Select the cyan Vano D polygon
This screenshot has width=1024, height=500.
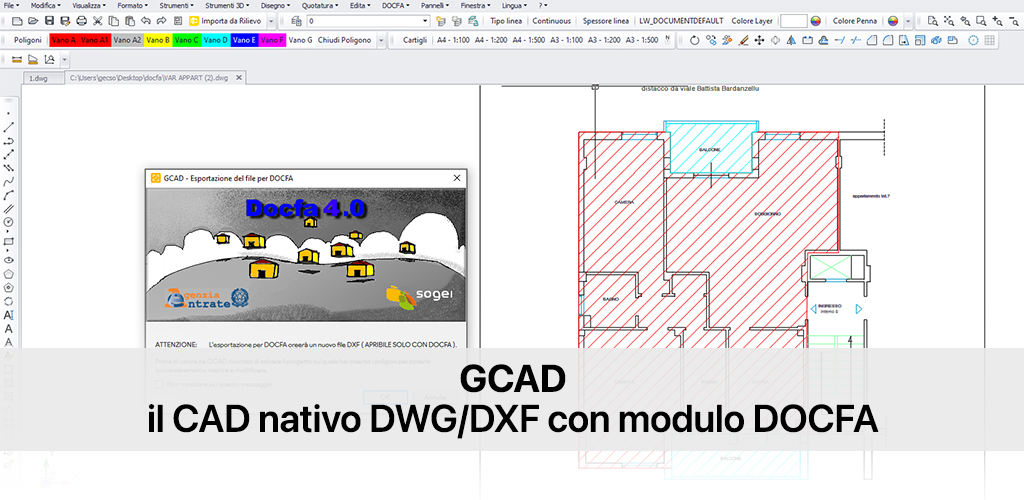point(216,40)
